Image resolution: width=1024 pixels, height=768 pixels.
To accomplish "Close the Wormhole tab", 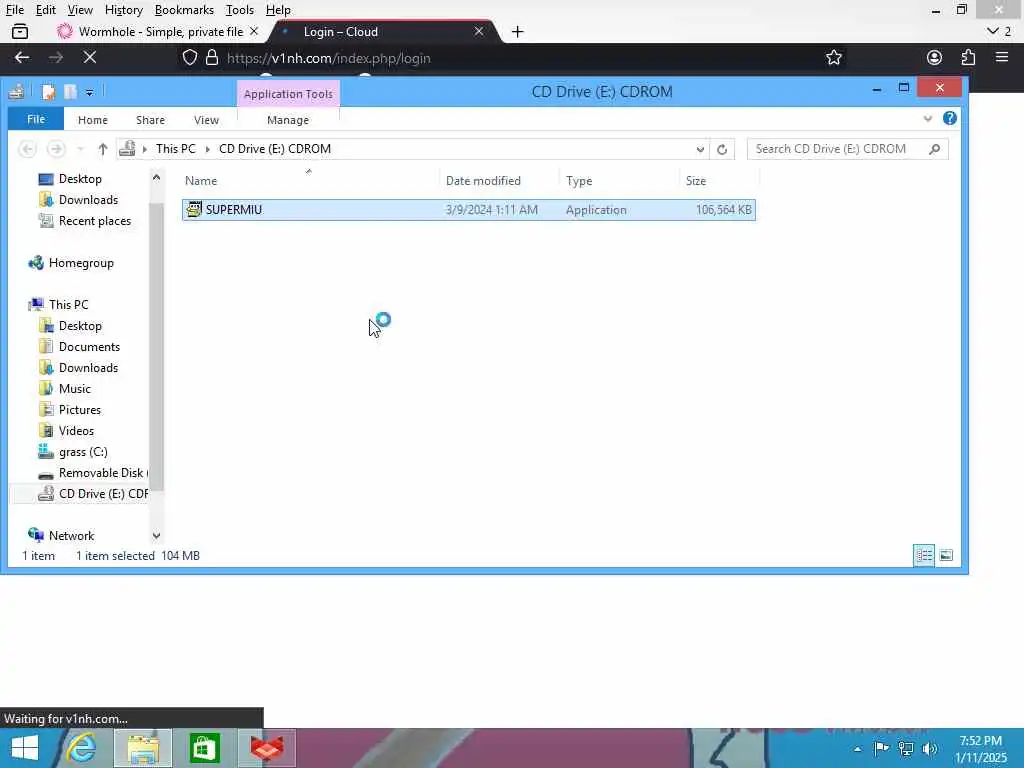I will point(253,31).
